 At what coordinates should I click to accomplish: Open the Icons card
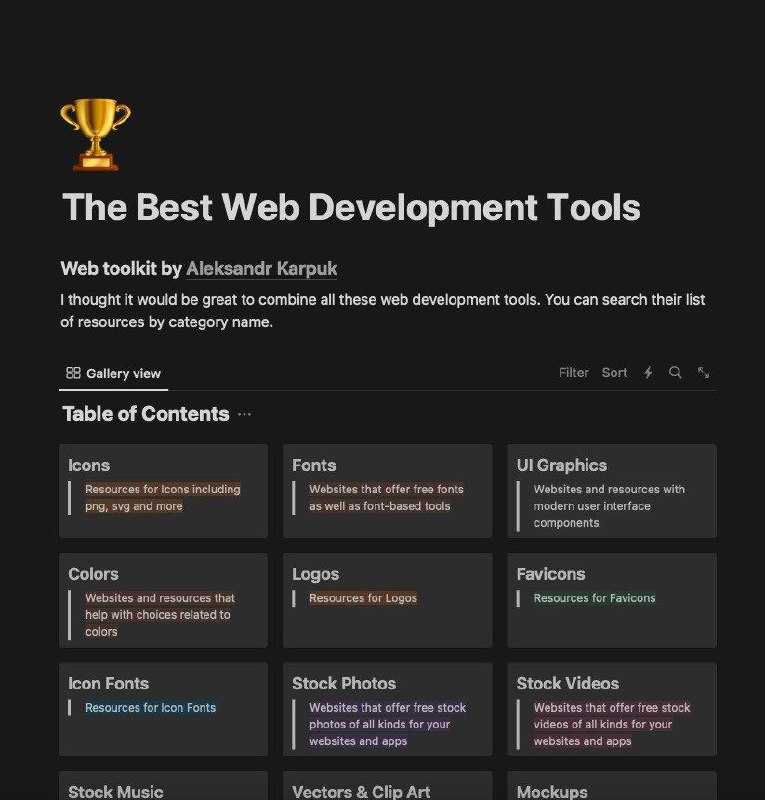163,491
